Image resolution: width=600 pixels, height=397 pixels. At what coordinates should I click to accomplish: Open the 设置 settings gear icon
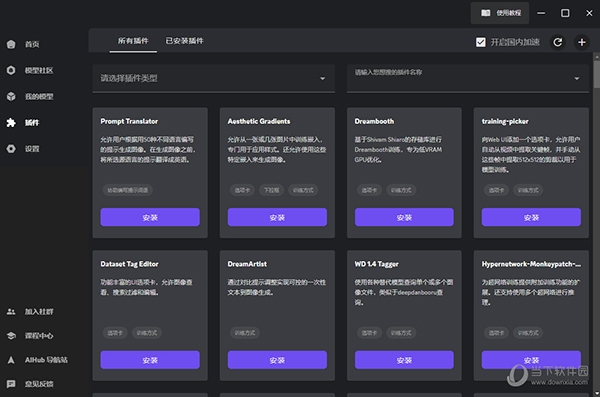(11, 149)
